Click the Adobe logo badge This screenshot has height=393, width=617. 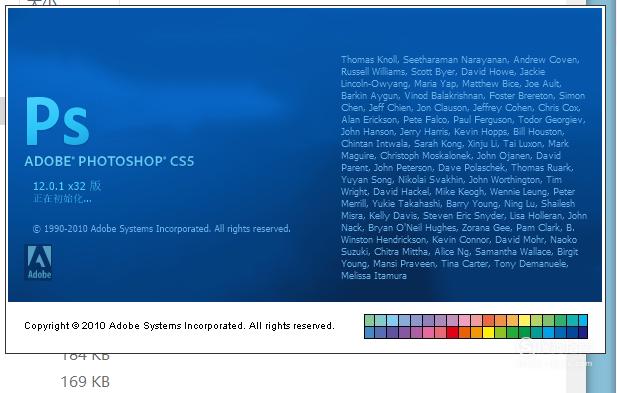[x=39, y=262]
